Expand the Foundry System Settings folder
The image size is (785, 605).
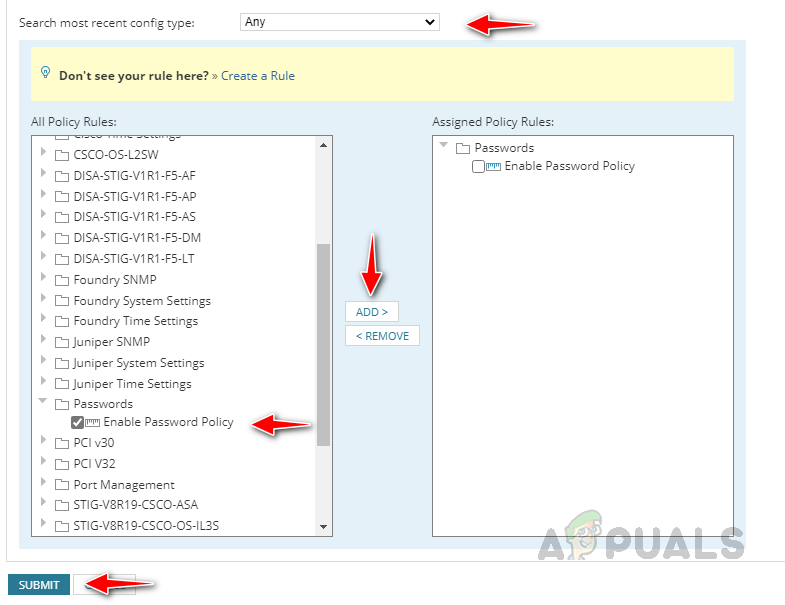43,297
